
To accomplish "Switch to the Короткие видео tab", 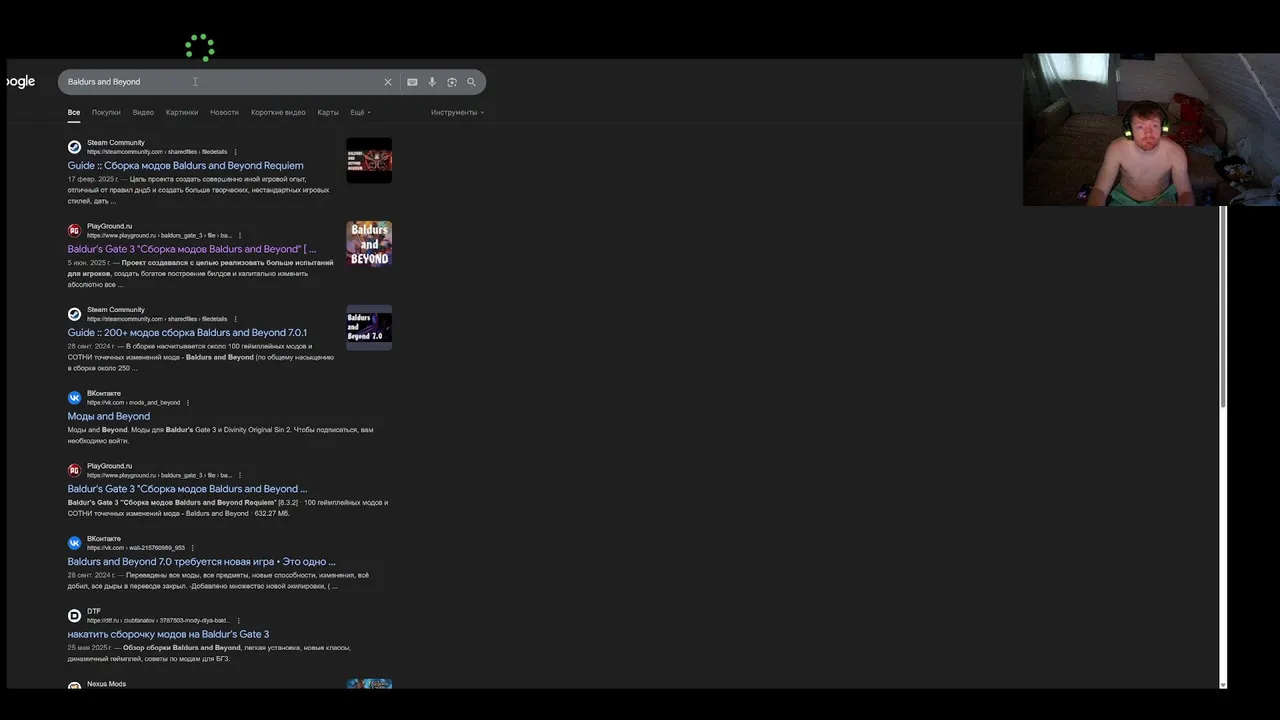I will coord(278,112).
